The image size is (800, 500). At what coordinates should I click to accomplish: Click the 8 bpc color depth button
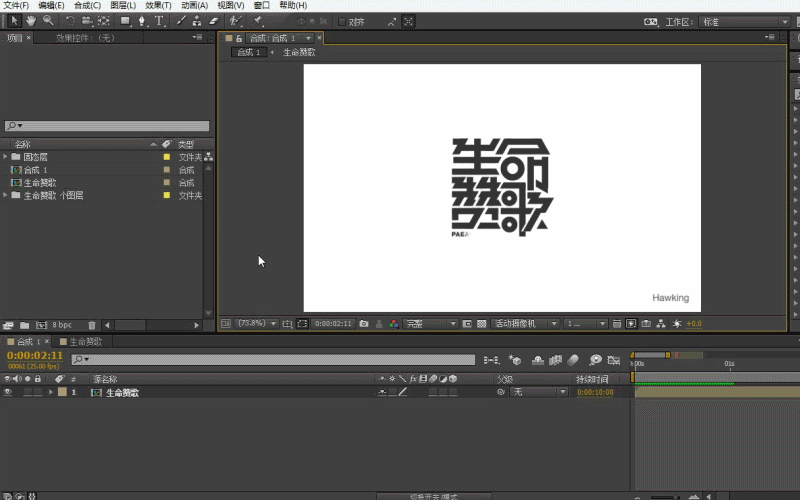click(62, 325)
